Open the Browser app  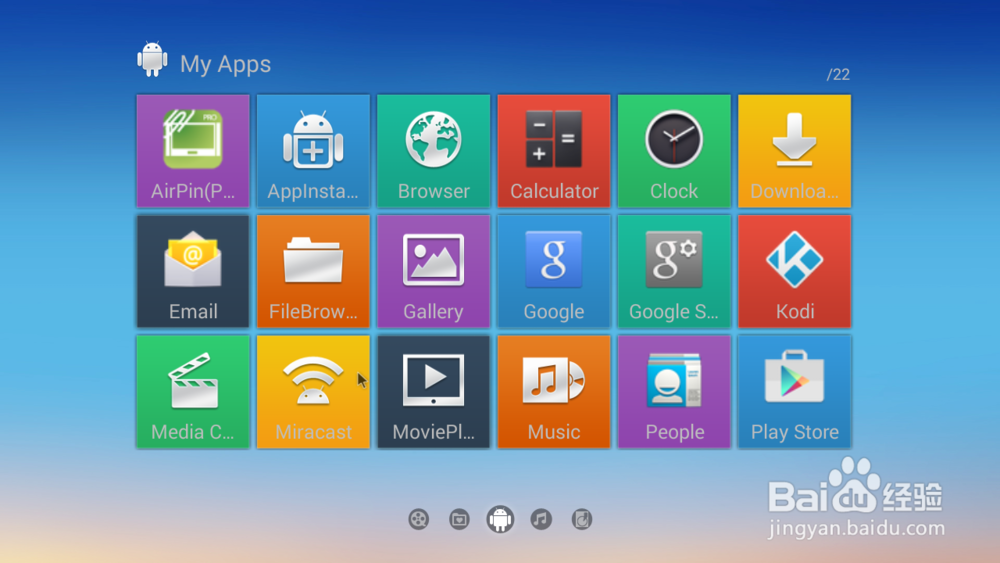point(434,151)
